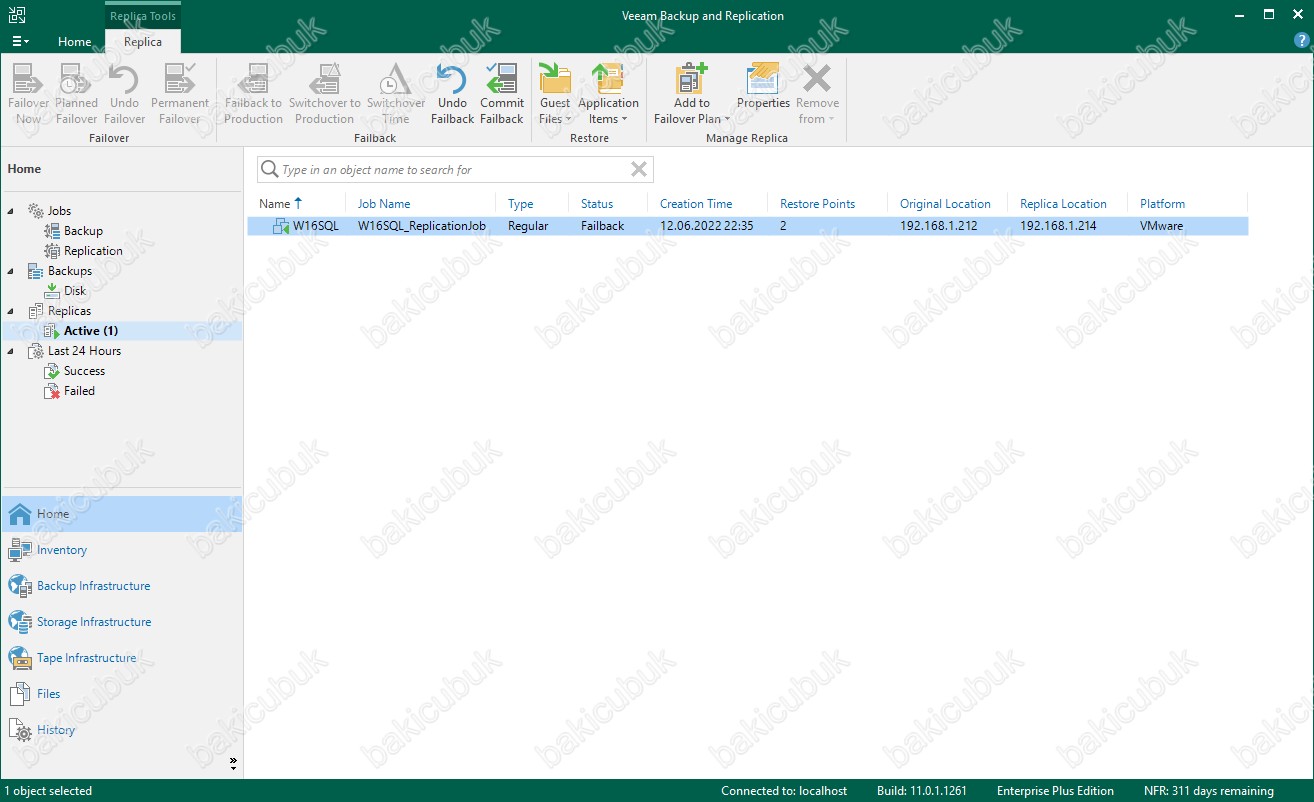Switch to the Home ribbon tab
Screen dimensions: 1314x802
(75, 42)
